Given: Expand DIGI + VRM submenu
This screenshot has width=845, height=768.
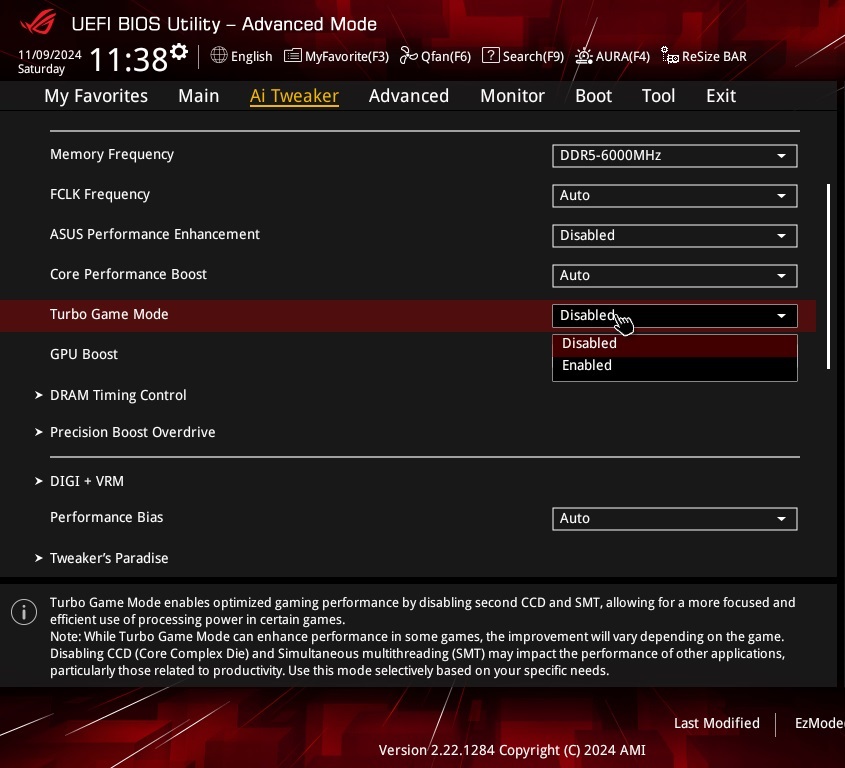Looking at the screenshot, I should 87,481.
